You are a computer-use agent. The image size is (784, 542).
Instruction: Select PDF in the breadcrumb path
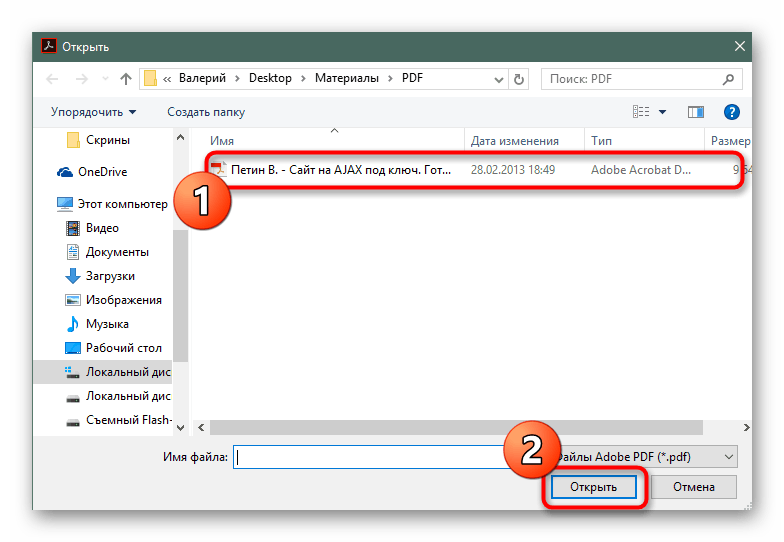coord(412,78)
